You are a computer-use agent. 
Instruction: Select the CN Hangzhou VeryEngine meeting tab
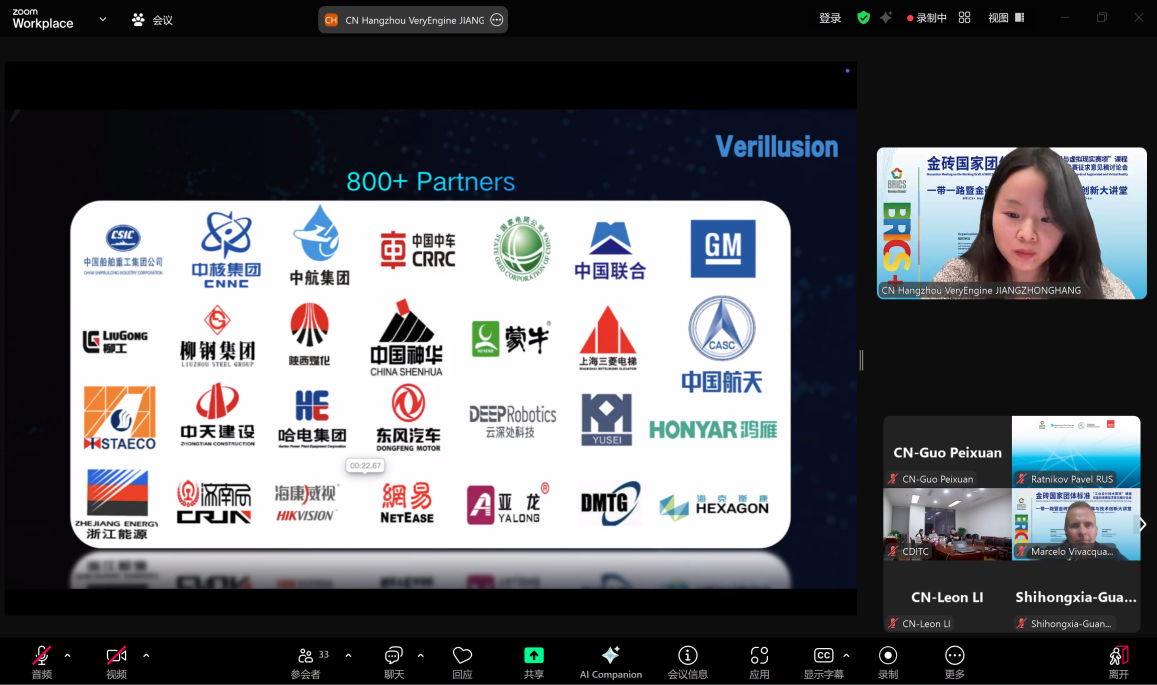tap(412, 20)
